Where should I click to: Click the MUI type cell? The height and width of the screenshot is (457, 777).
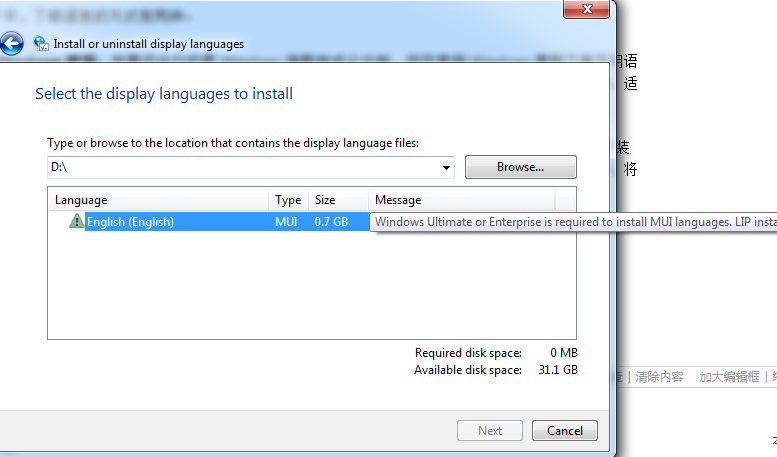[x=286, y=222]
